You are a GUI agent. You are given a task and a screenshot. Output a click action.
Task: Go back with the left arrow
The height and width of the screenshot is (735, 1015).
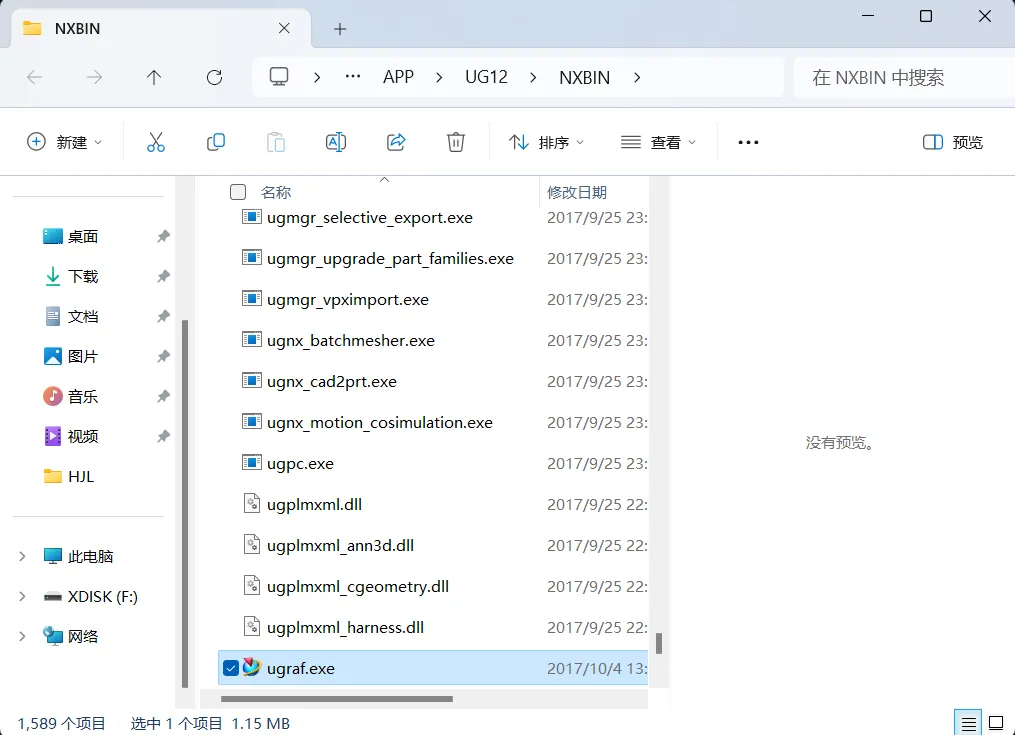click(34, 78)
